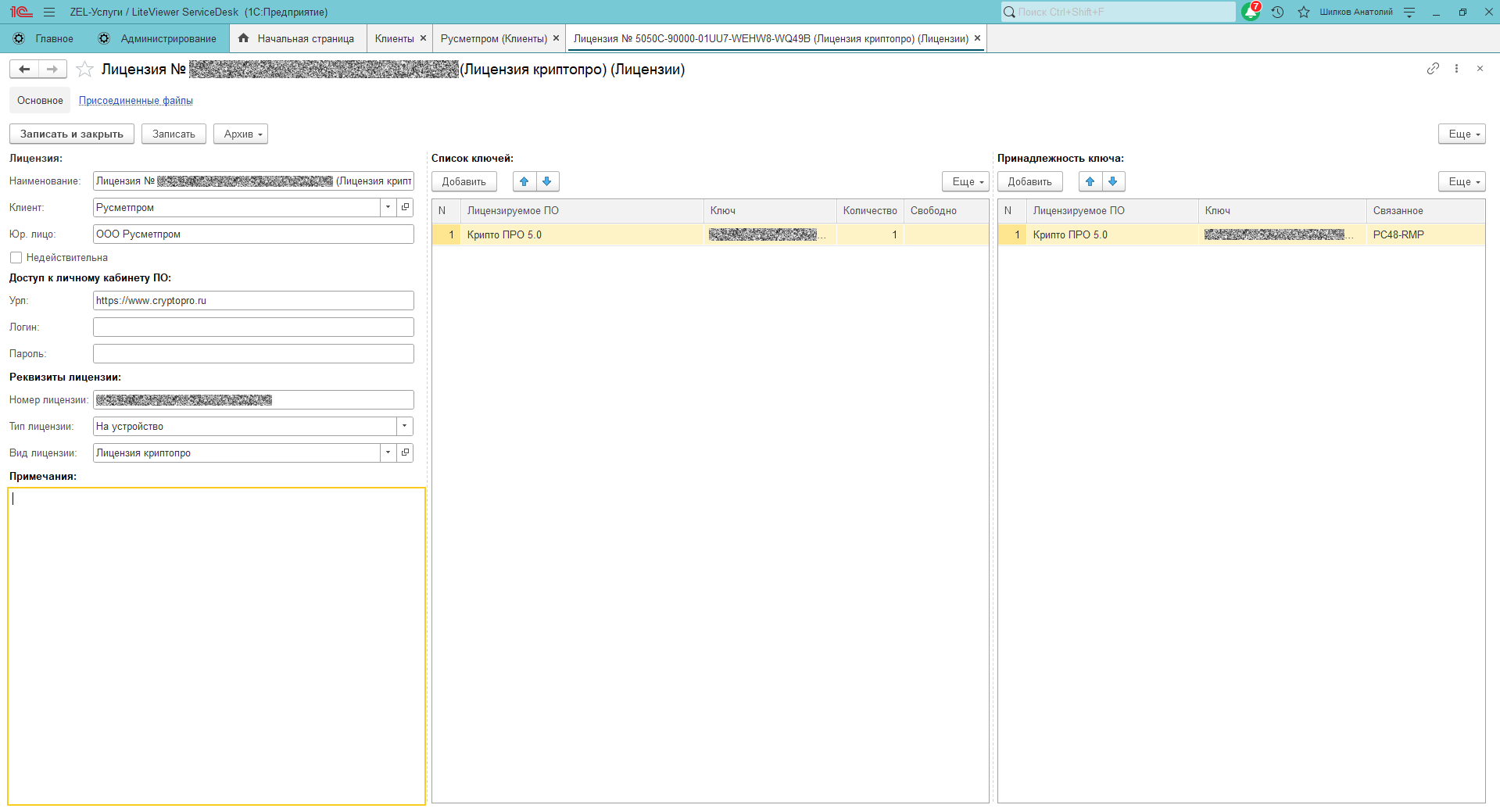Click inside the Примечания text area

coord(217,646)
